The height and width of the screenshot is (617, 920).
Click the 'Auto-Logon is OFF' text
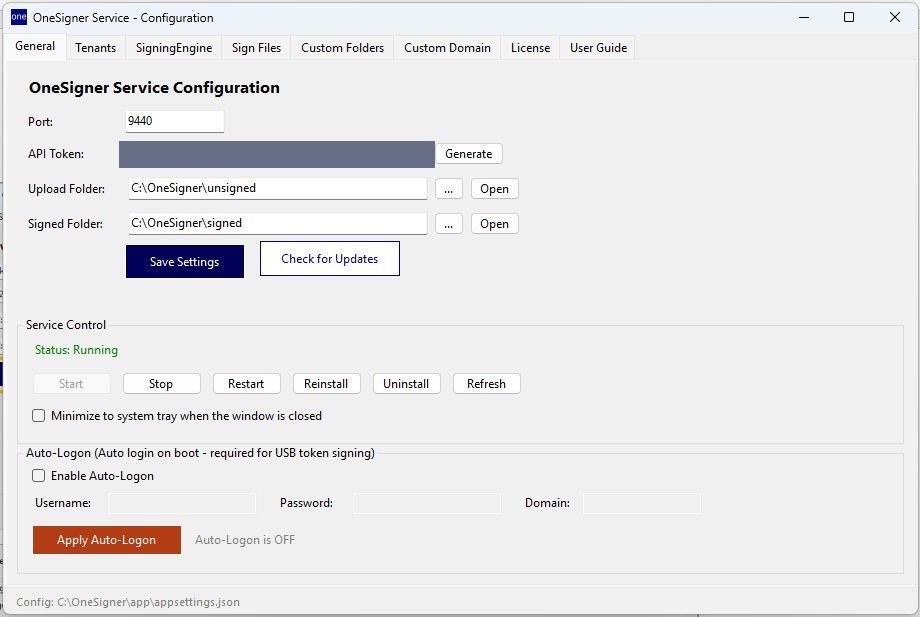pyautogui.click(x=245, y=540)
